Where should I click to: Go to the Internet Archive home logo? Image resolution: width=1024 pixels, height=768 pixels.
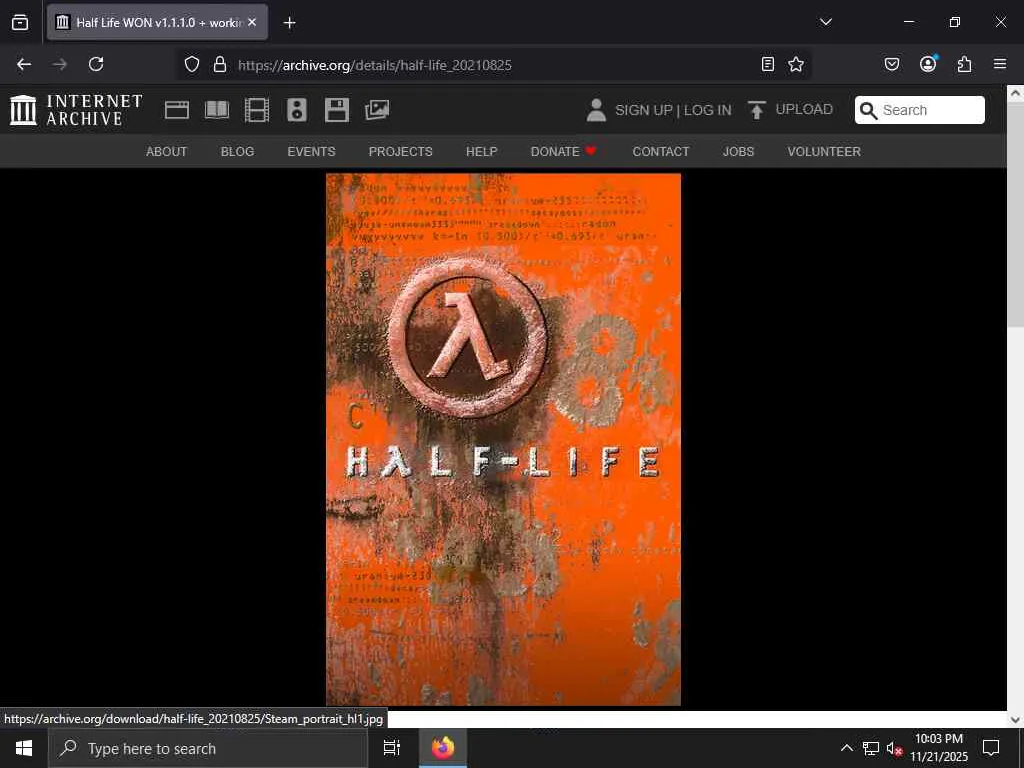point(76,110)
